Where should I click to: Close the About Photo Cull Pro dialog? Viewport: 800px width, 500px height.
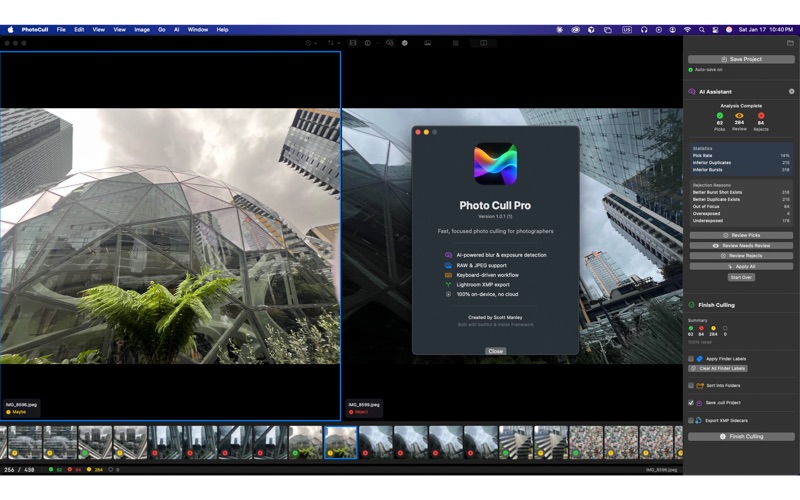click(x=495, y=351)
